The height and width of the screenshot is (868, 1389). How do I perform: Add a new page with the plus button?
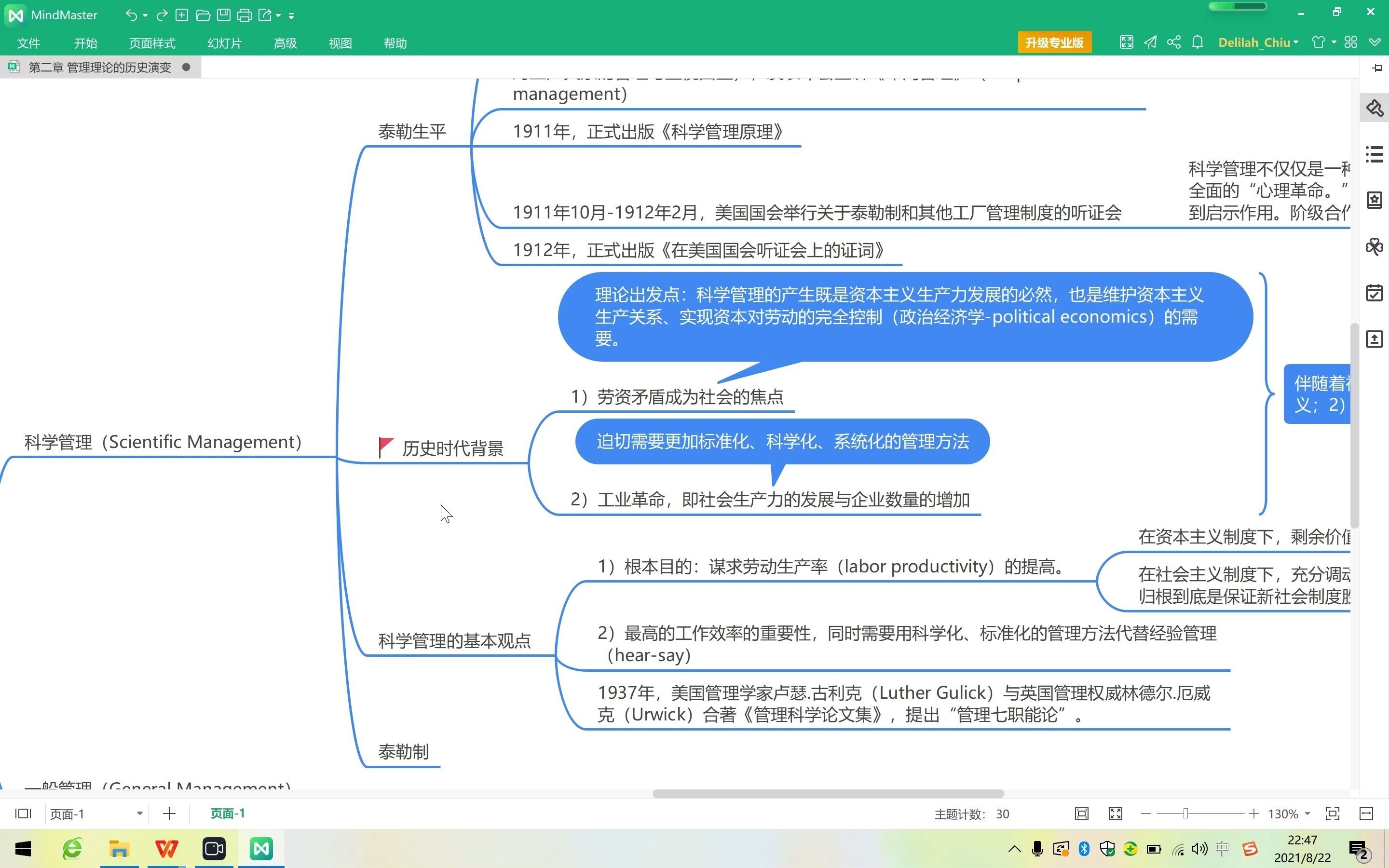click(x=169, y=814)
